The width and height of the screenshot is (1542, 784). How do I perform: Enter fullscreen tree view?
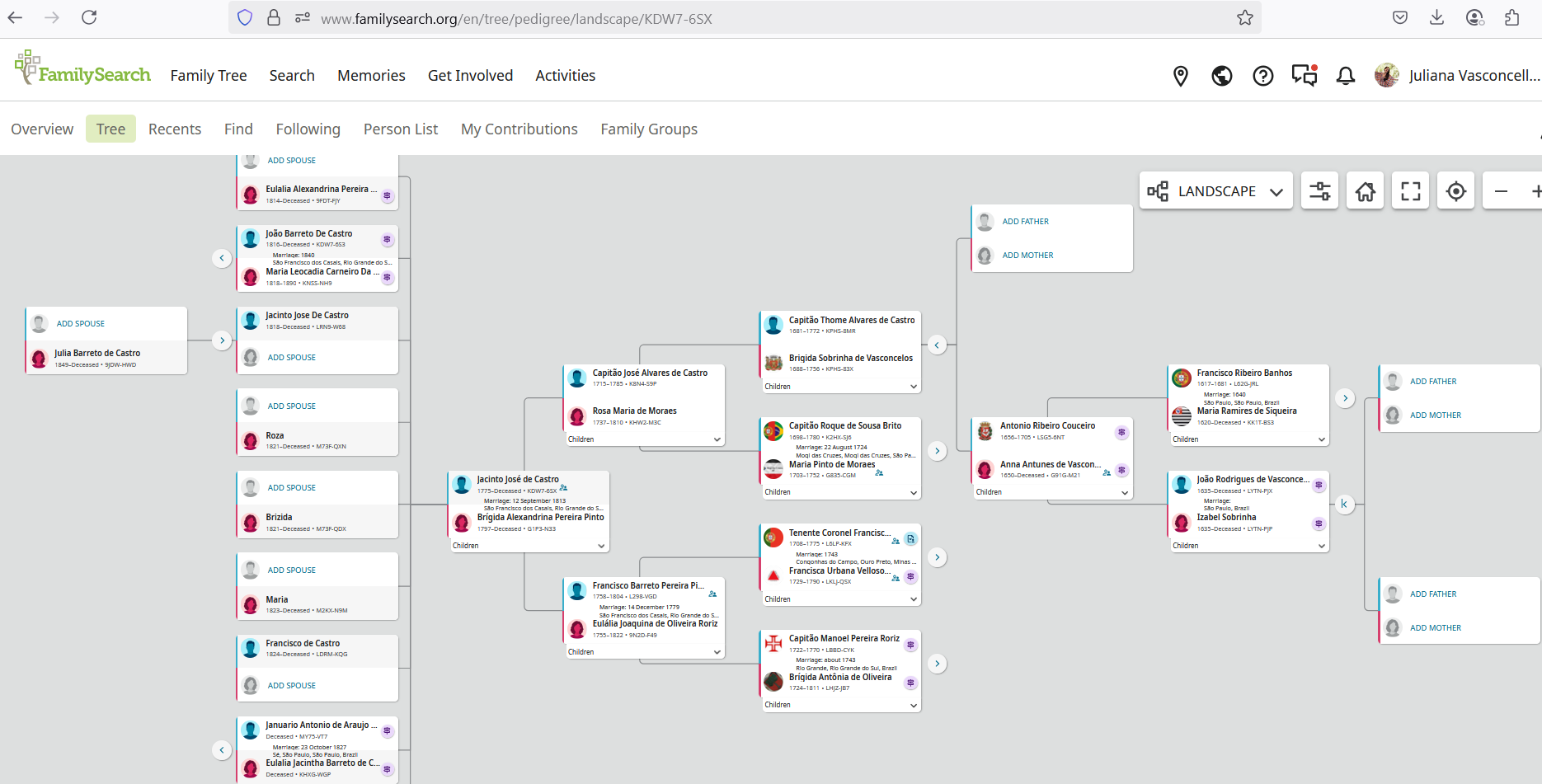pyautogui.click(x=1411, y=191)
